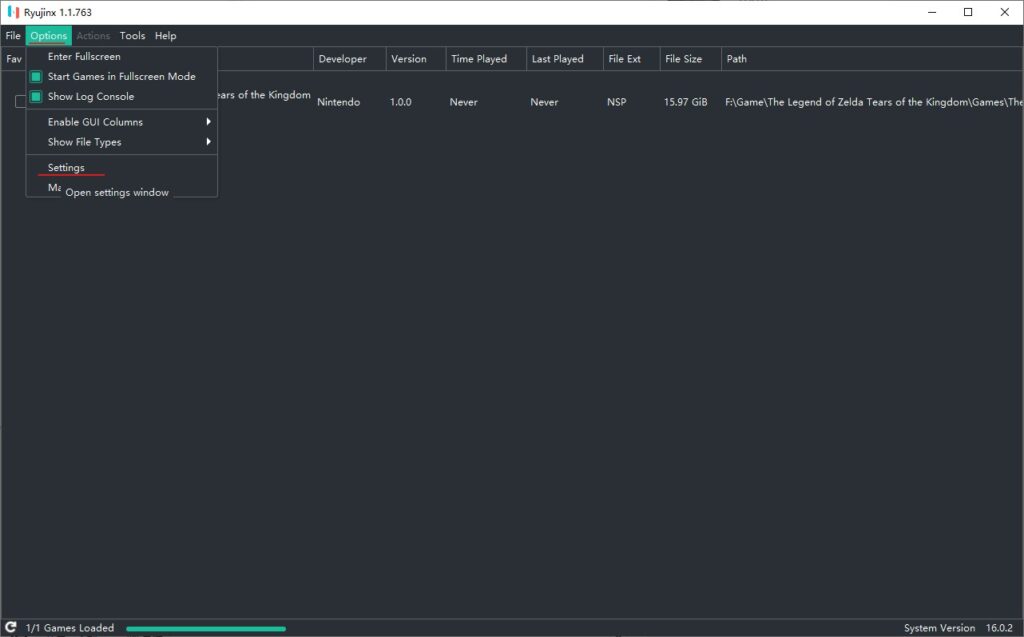Sort by Fav column header
1024x637 pixels.
(14, 59)
